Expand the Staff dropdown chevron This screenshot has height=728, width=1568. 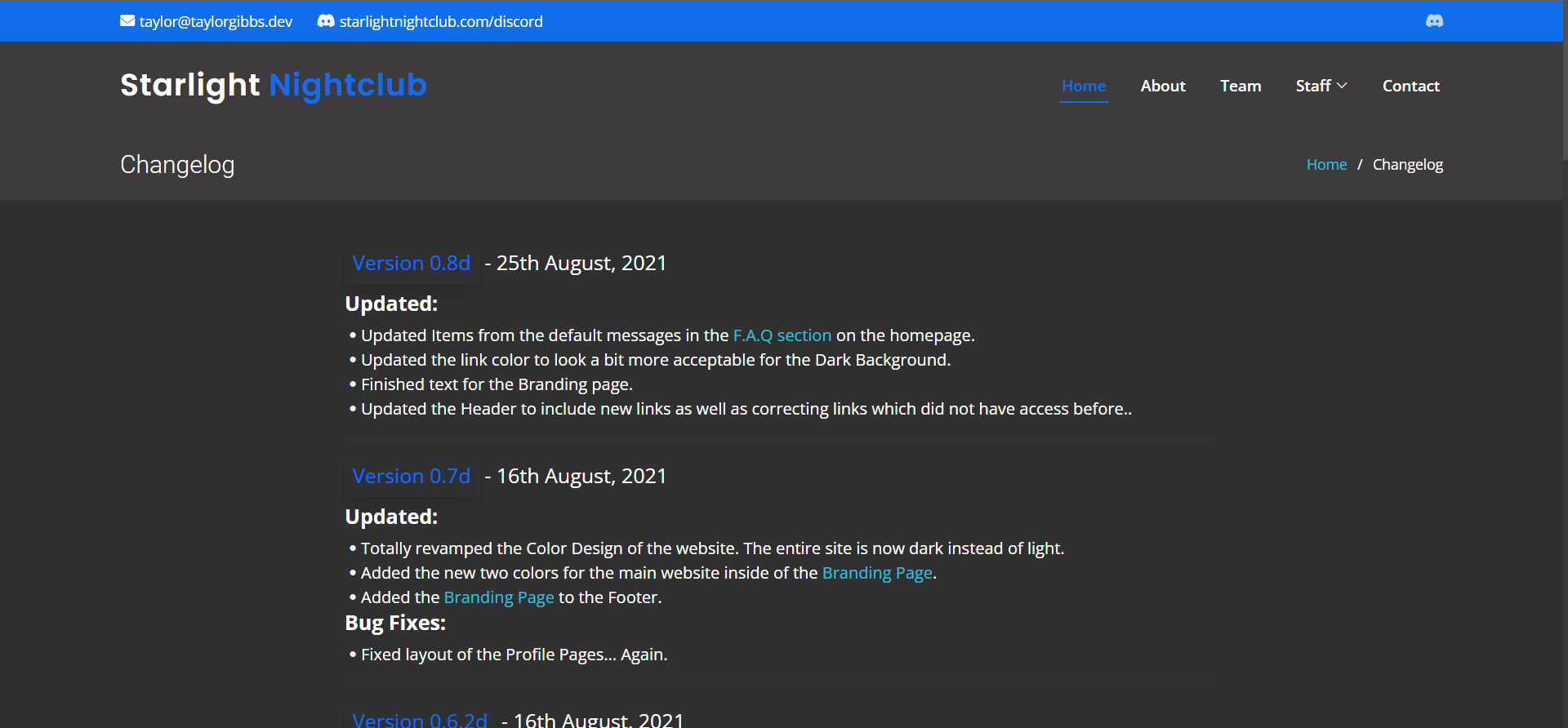[1342, 86]
